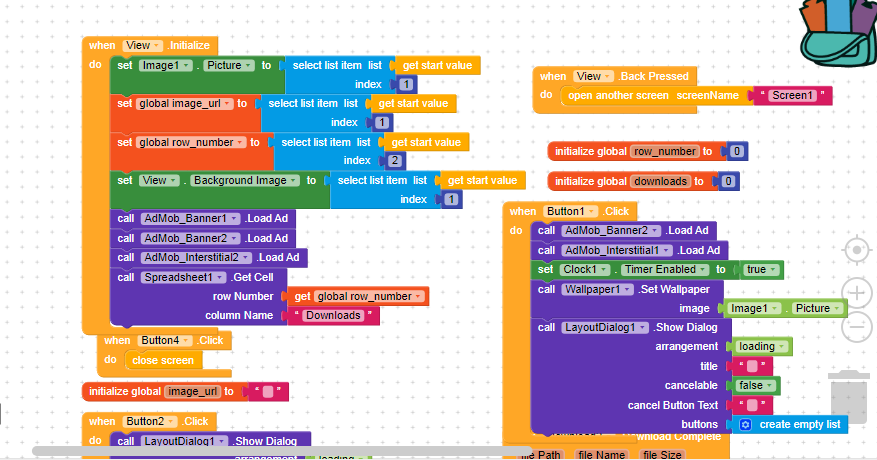Open Picture property dropdown in set Image1 block
Image resolution: width=877 pixels, height=460 pixels.
pos(229,65)
